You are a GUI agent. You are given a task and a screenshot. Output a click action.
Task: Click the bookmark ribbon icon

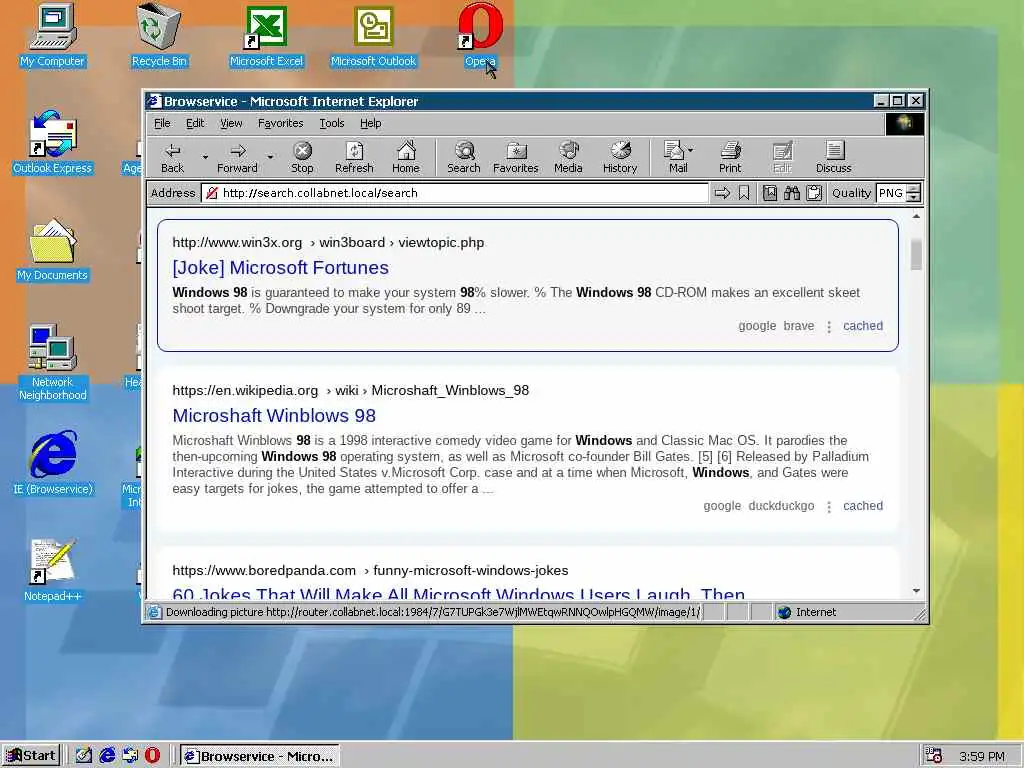pyautogui.click(x=744, y=193)
